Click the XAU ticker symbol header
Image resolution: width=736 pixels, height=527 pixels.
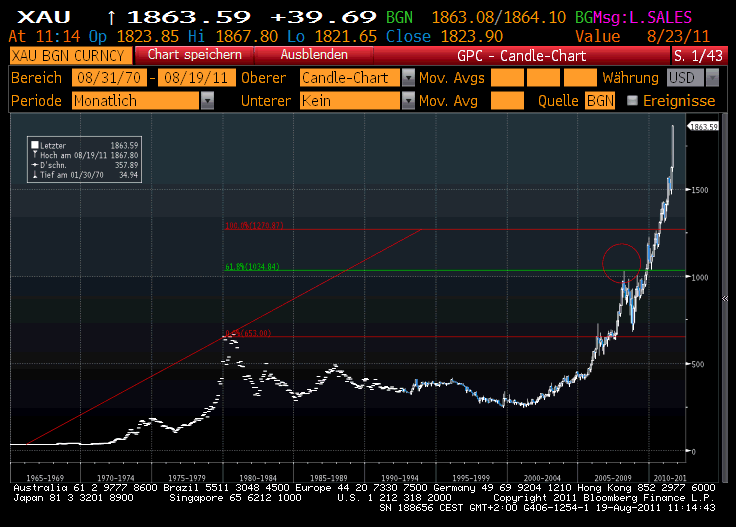(x=44, y=17)
